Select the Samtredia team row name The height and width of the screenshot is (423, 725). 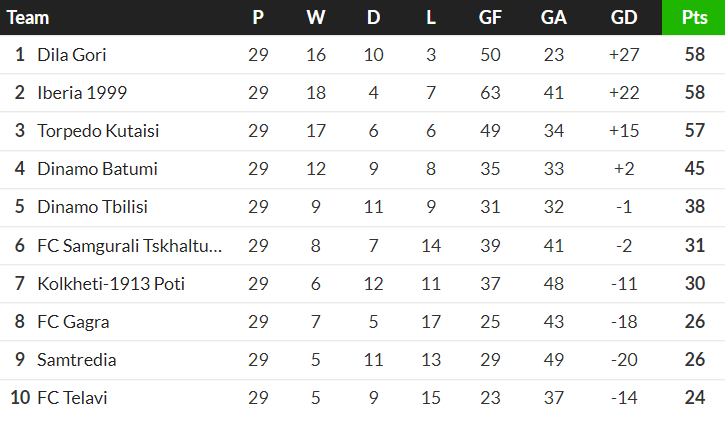77,360
